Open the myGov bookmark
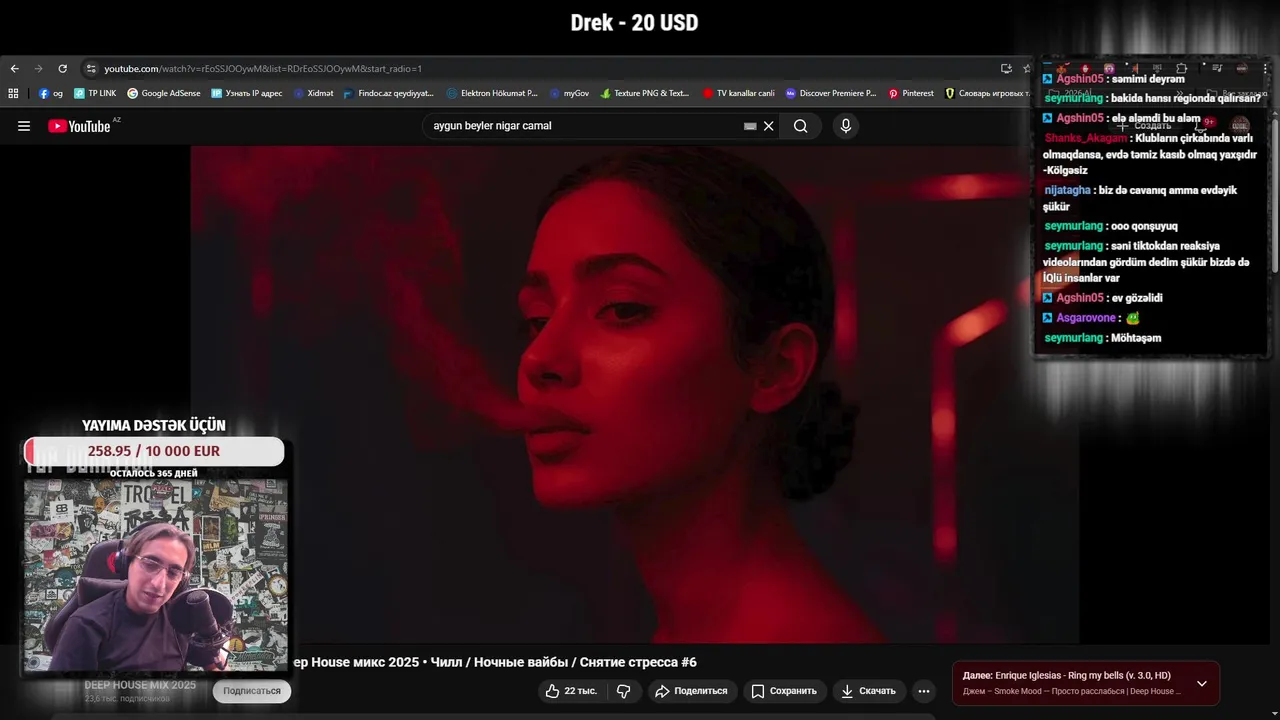 point(569,93)
